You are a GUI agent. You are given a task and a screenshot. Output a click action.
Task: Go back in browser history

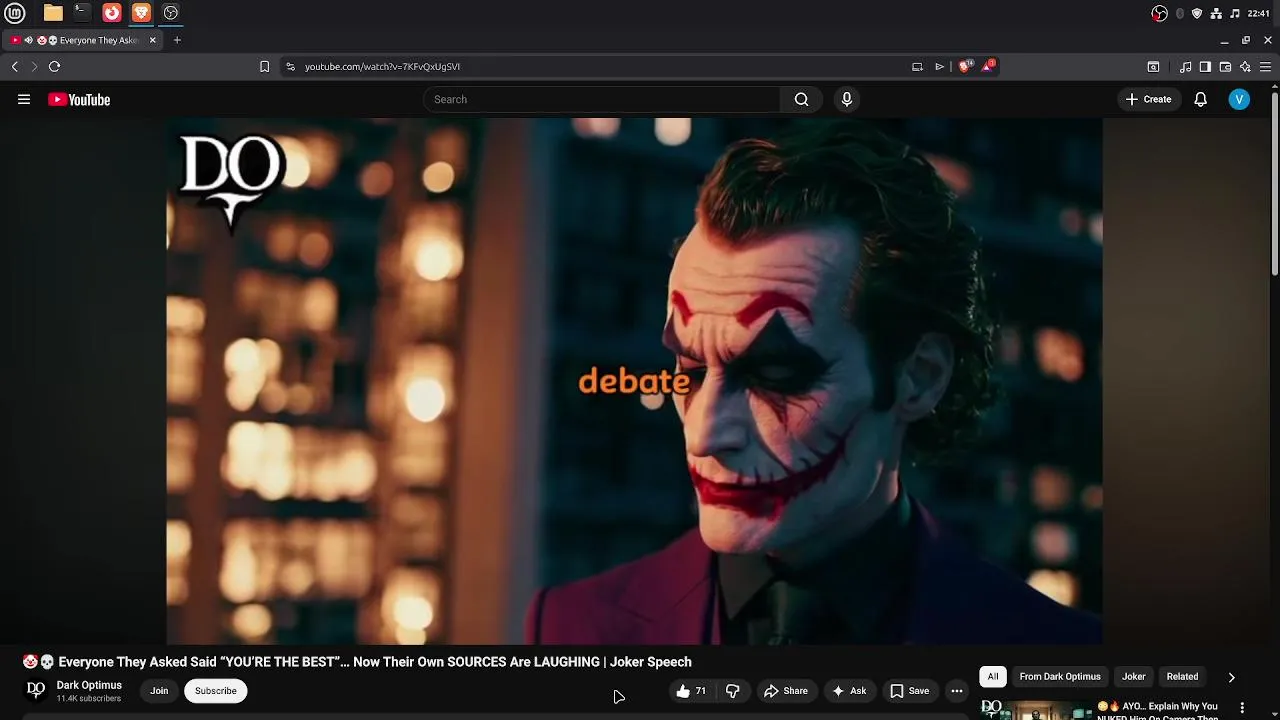click(15, 66)
